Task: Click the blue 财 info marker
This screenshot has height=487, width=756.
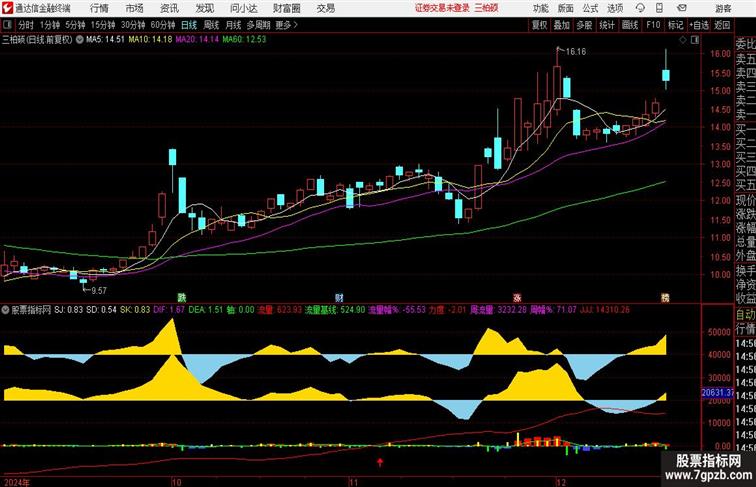Action: click(339, 298)
